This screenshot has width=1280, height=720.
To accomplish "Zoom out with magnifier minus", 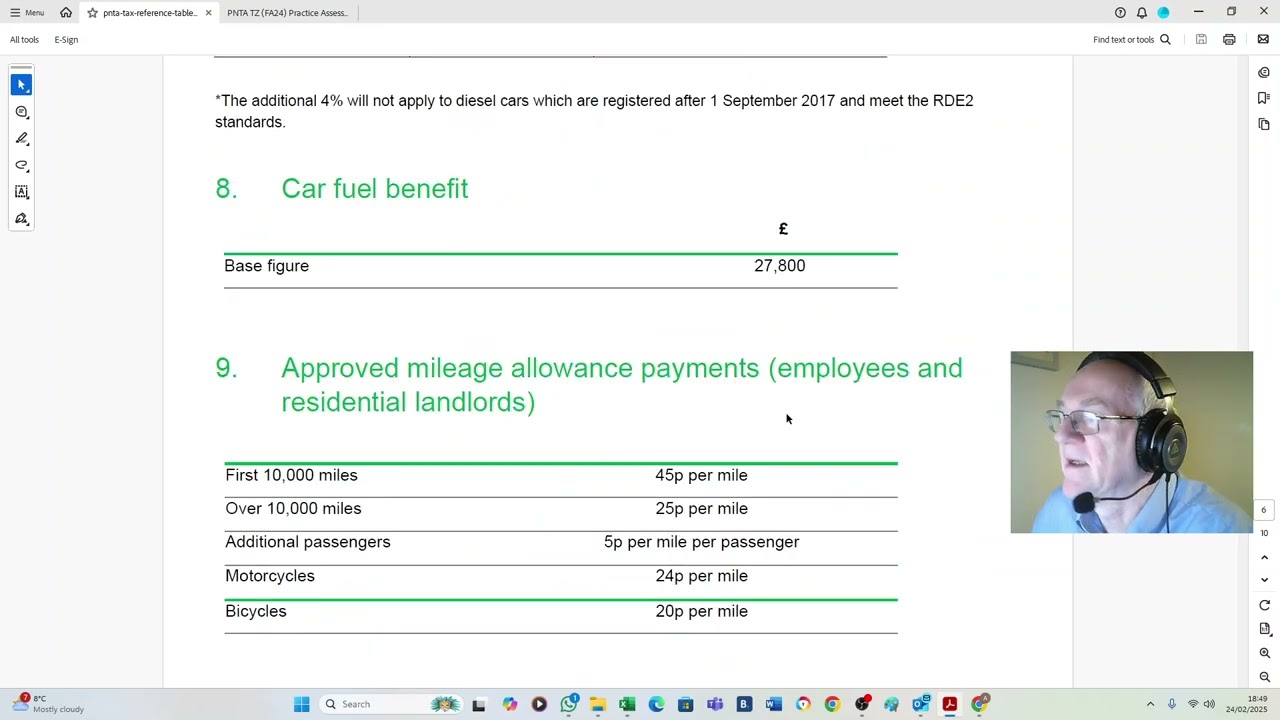I will 1264,677.
